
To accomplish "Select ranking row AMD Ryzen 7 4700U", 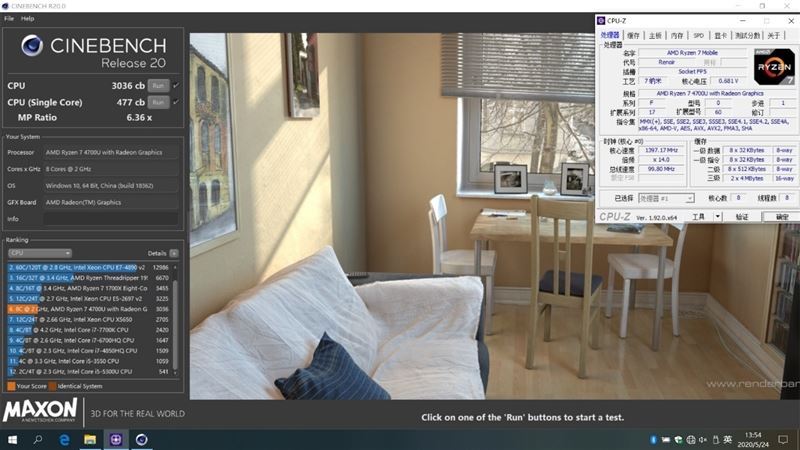I will [88, 309].
